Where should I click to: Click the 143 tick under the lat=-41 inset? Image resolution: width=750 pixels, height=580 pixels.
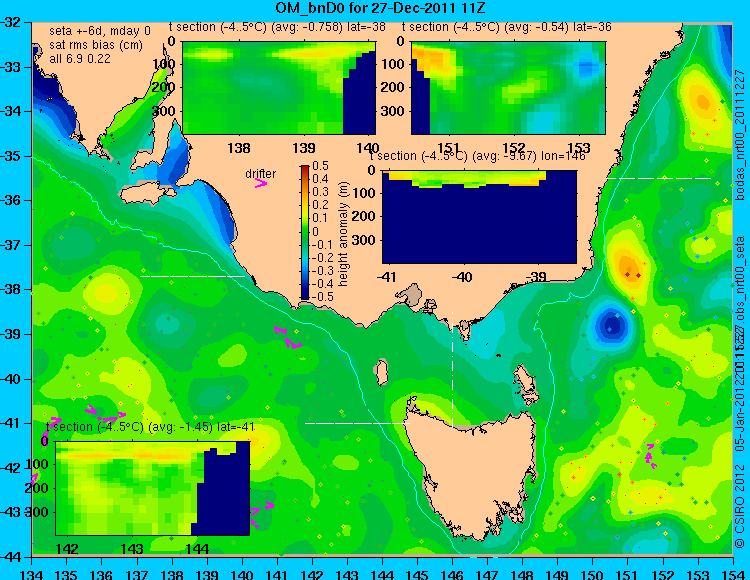[x=132, y=548]
